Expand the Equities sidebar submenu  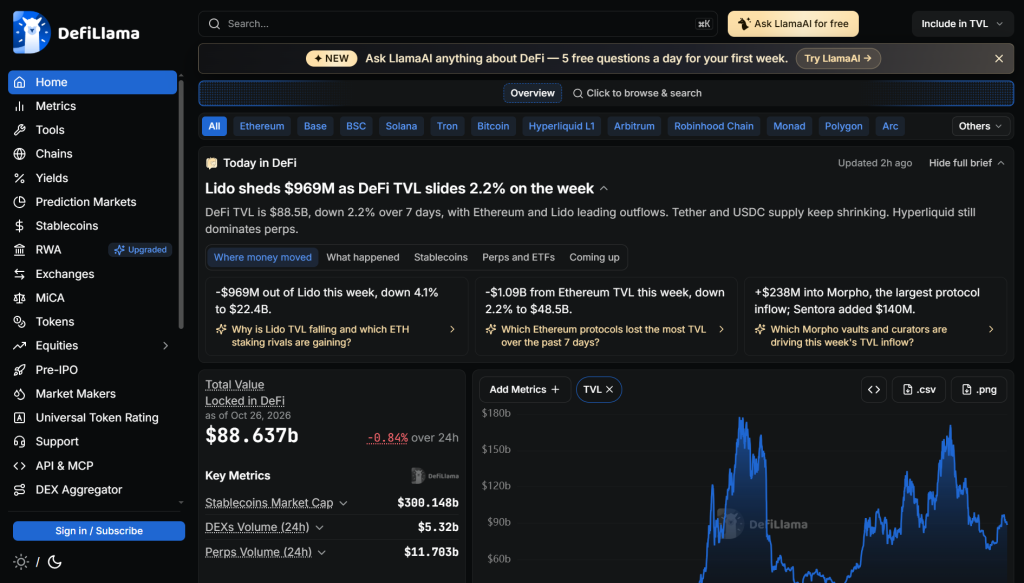click(165, 346)
